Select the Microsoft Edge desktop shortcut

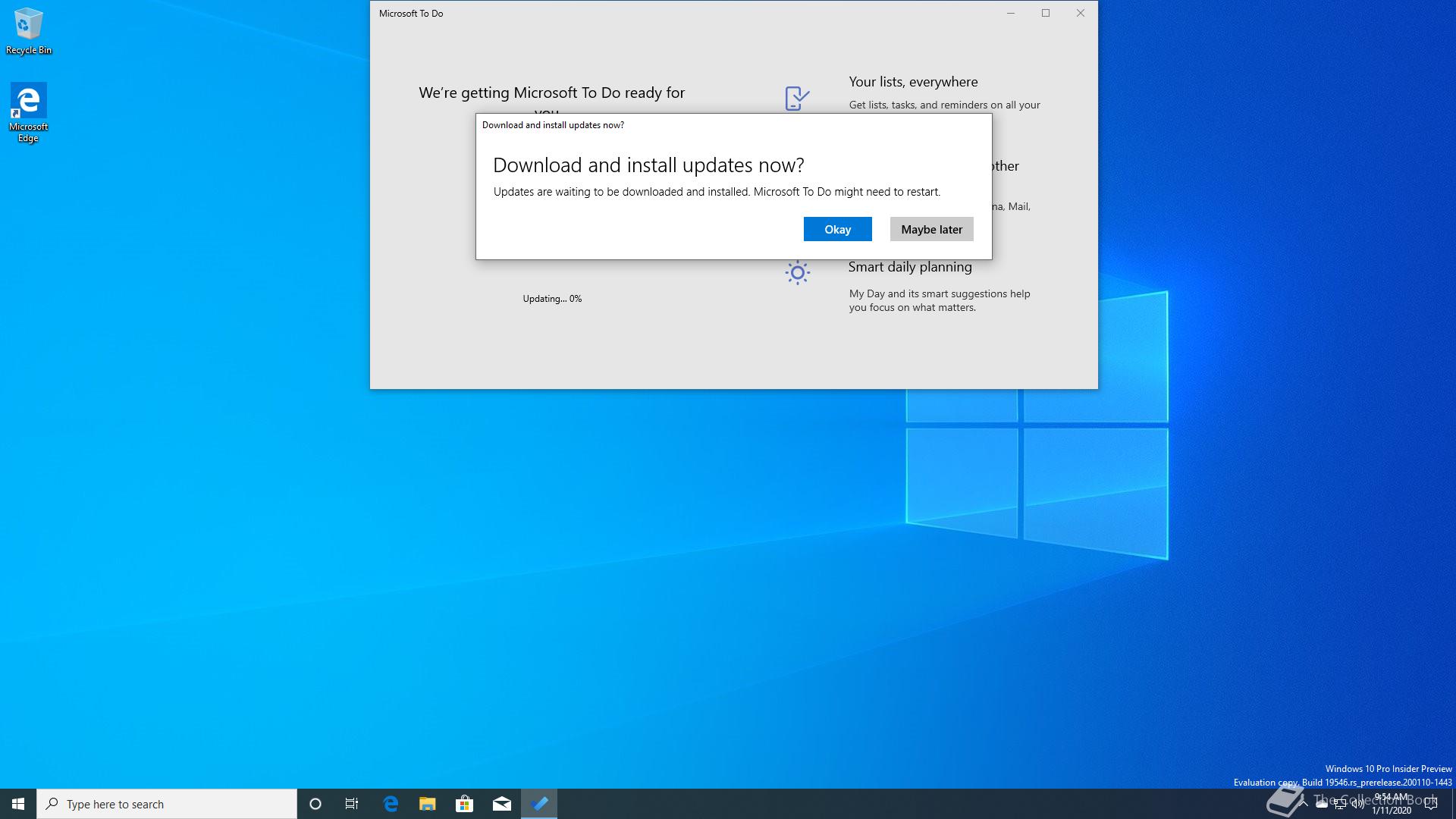click(28, 112)
